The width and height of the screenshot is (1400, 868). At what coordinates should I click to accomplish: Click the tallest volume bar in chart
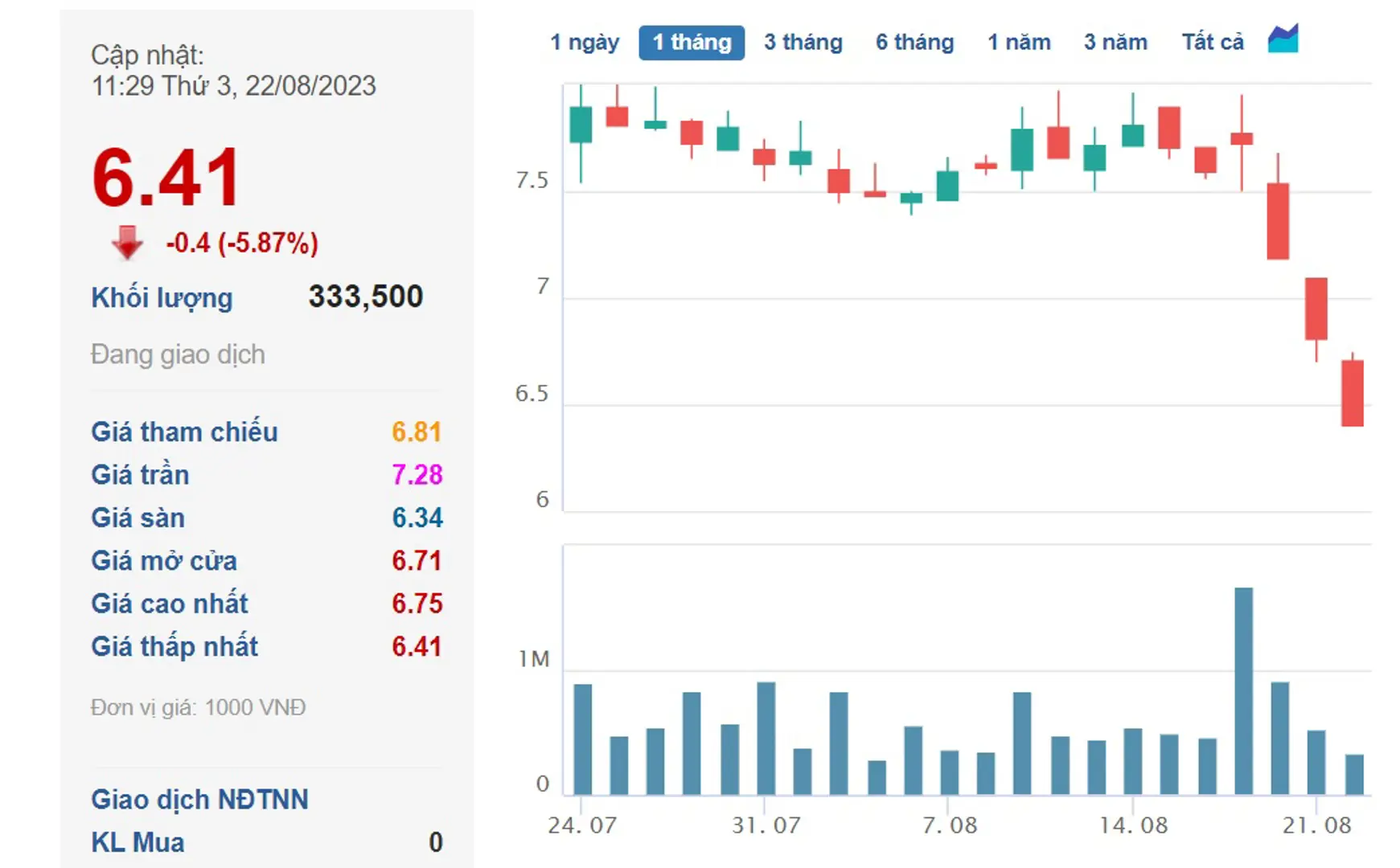point(1243,691)
